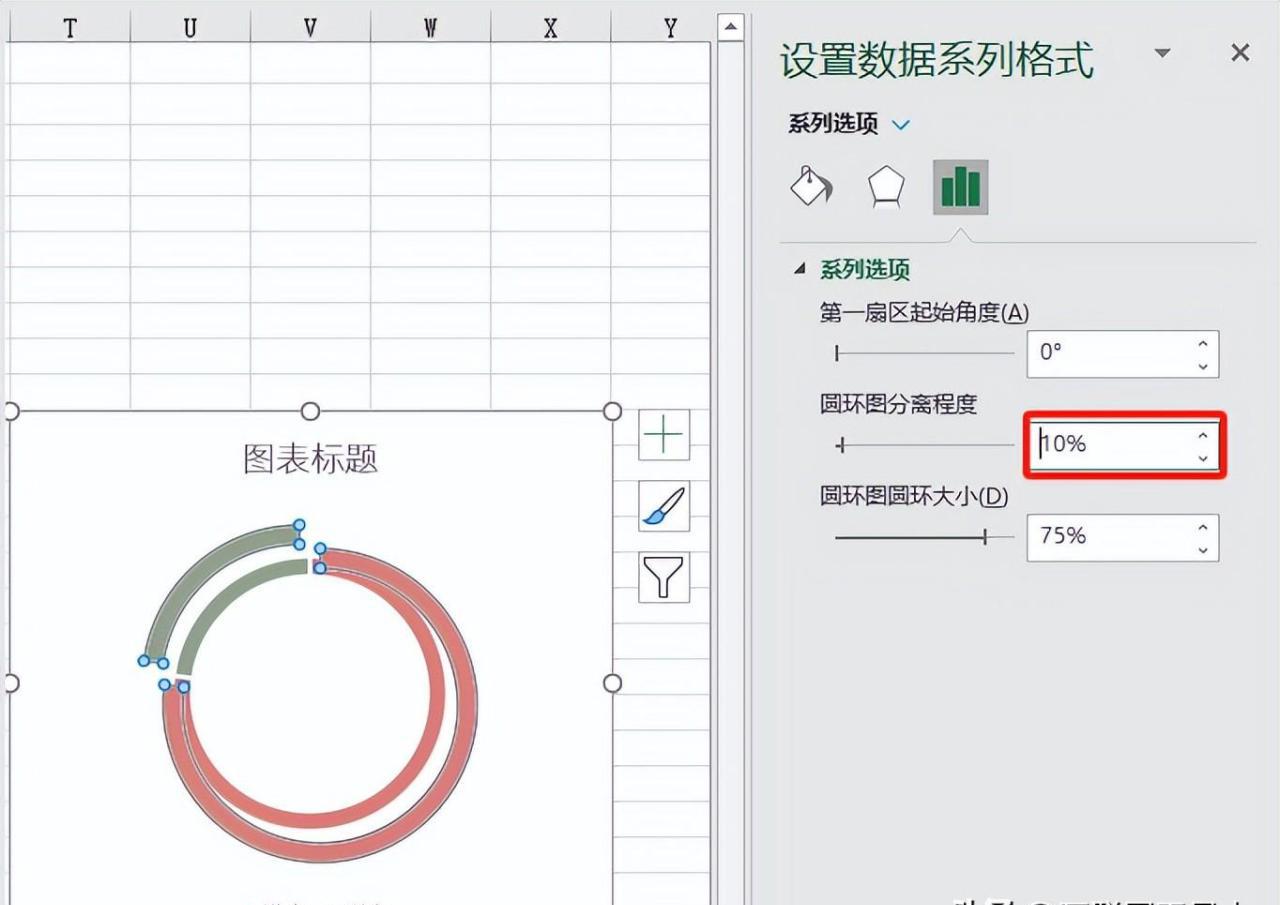
Task: Click the chart's right-middle resize handle
Action: click(612, 683)
